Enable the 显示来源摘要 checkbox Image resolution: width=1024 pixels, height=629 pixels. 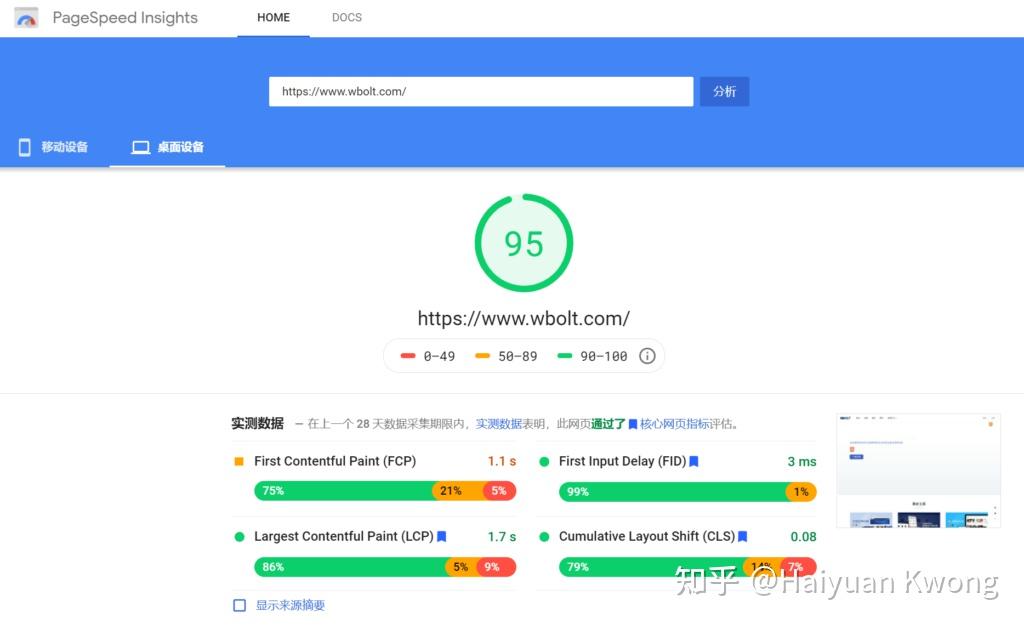click(x=240, y=605)
